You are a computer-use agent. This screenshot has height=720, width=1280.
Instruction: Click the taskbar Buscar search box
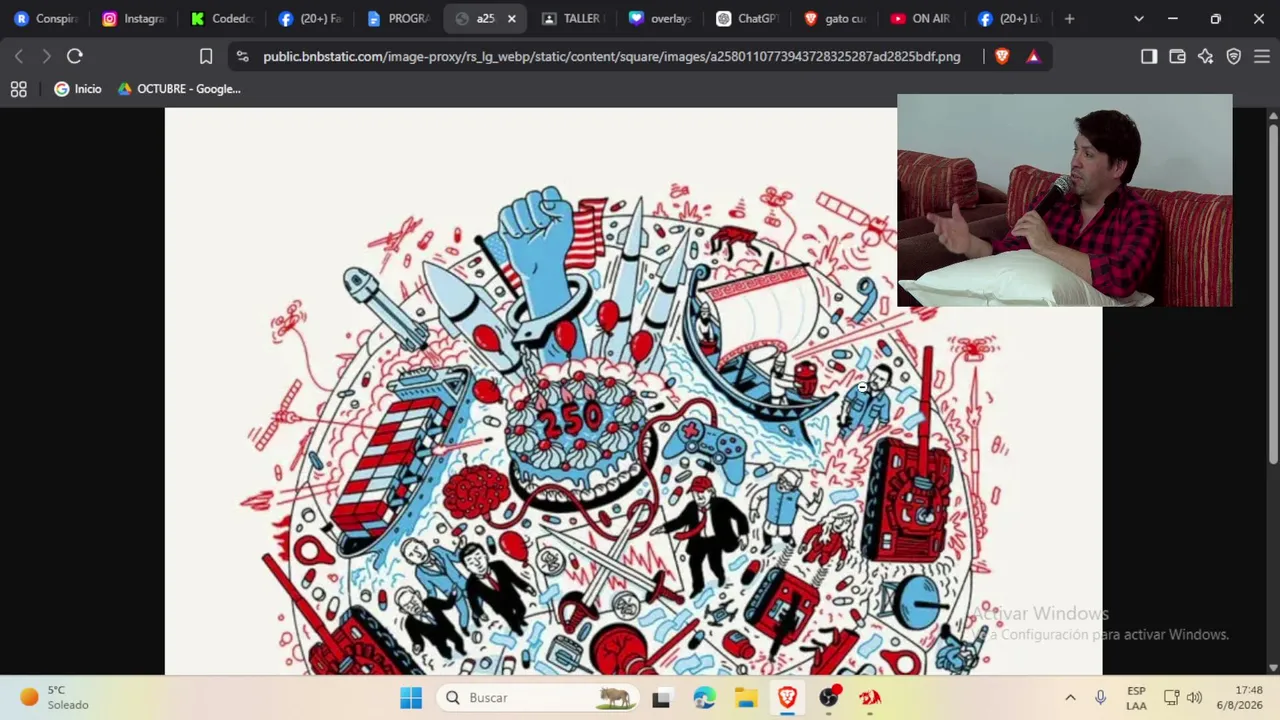pyautogui.click(x=539, y=697)
